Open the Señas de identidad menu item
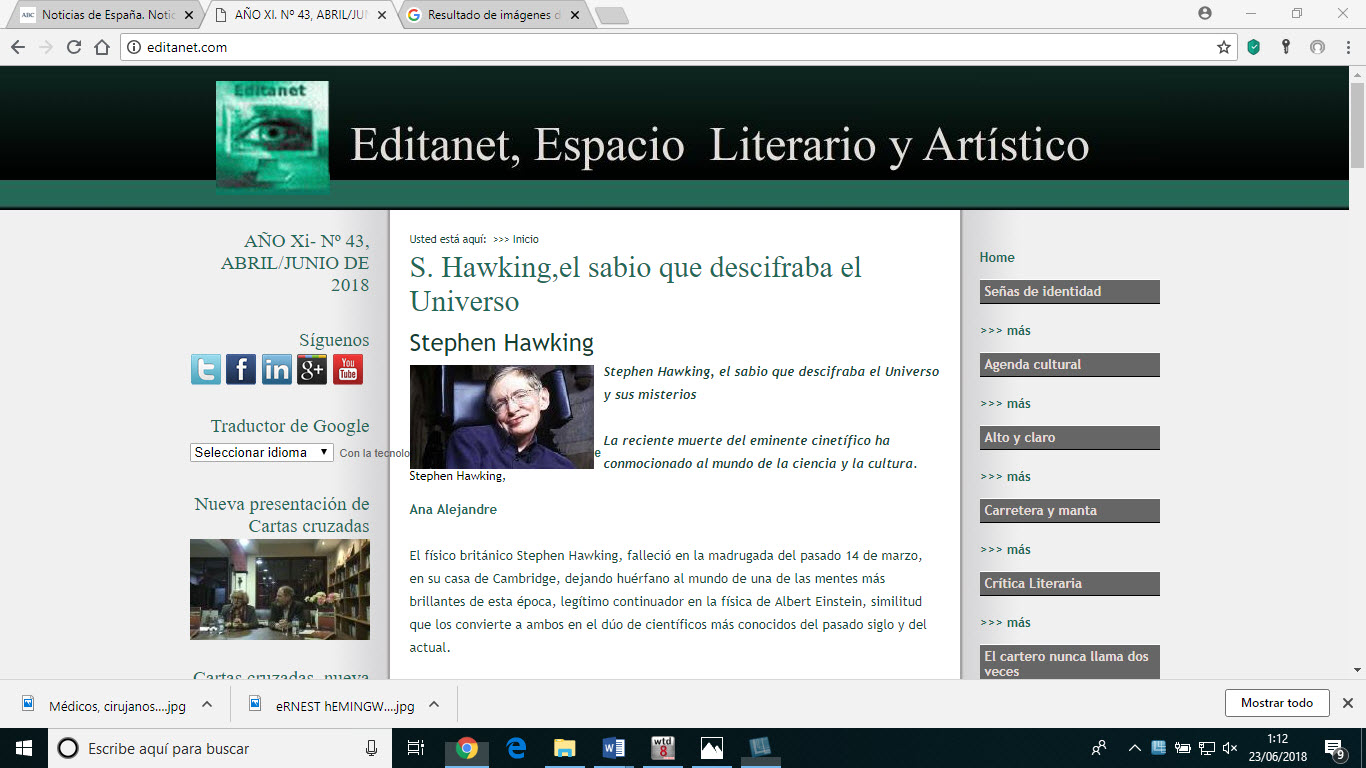Viewport: 1366px width, 768px height. tap(1069, 291)
